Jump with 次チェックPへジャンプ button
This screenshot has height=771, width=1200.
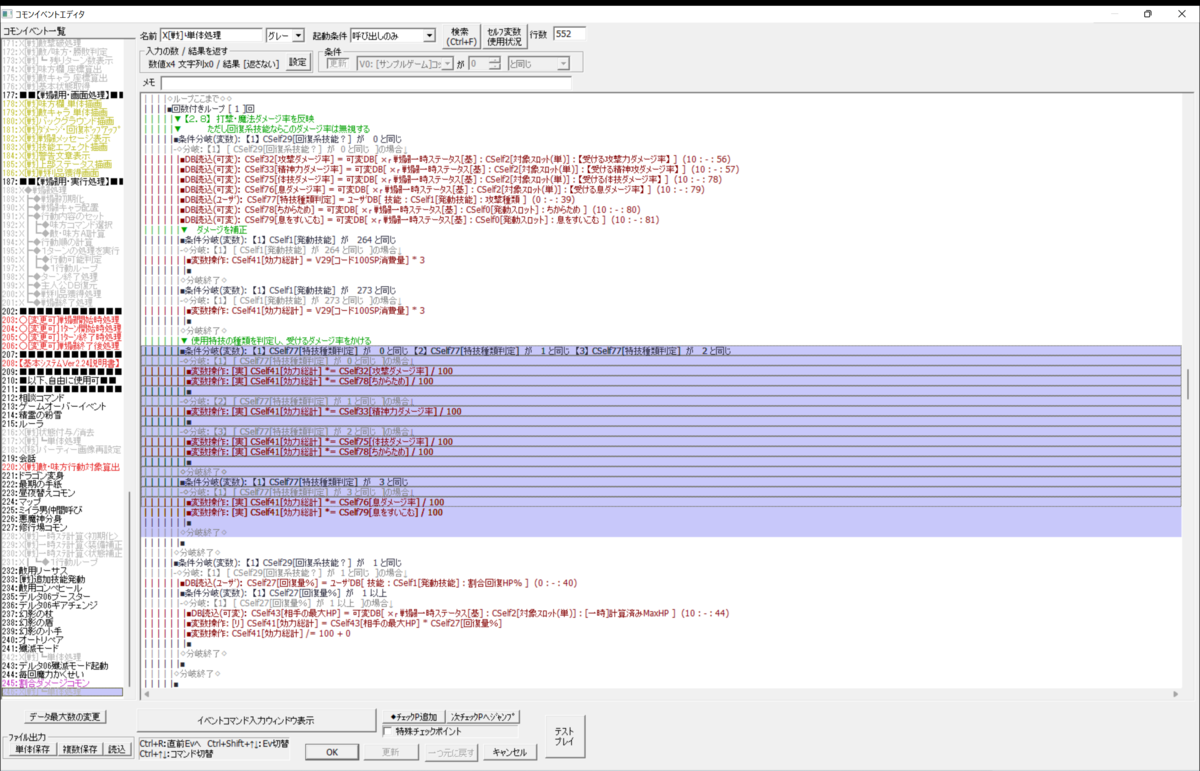pos(483,717)
